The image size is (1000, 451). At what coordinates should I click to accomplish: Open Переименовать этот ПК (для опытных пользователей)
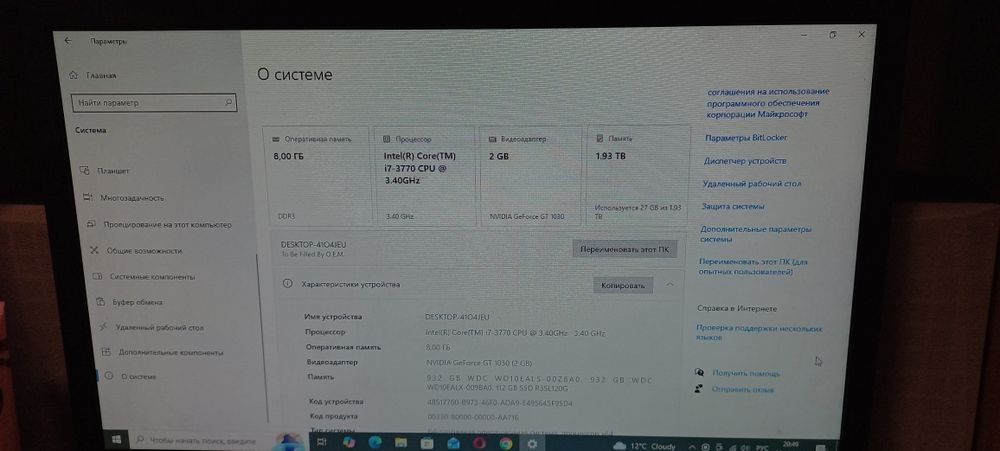coord(754,267)
